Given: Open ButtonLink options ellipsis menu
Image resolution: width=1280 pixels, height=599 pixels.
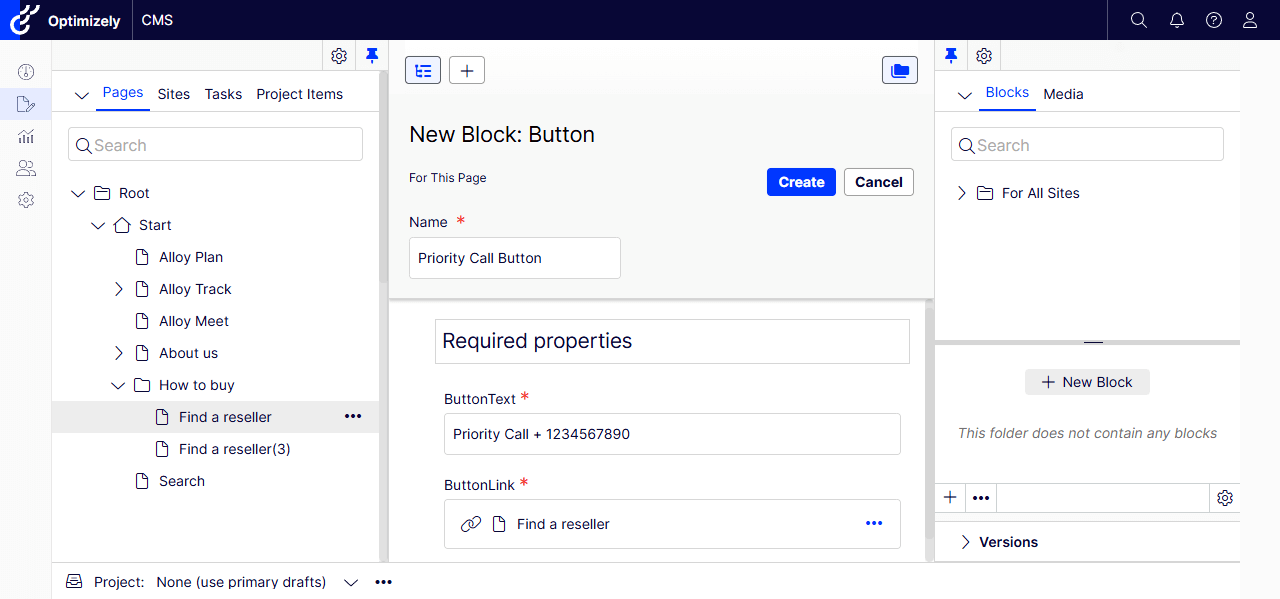Looking at the screenshot, I should [874, 524].
